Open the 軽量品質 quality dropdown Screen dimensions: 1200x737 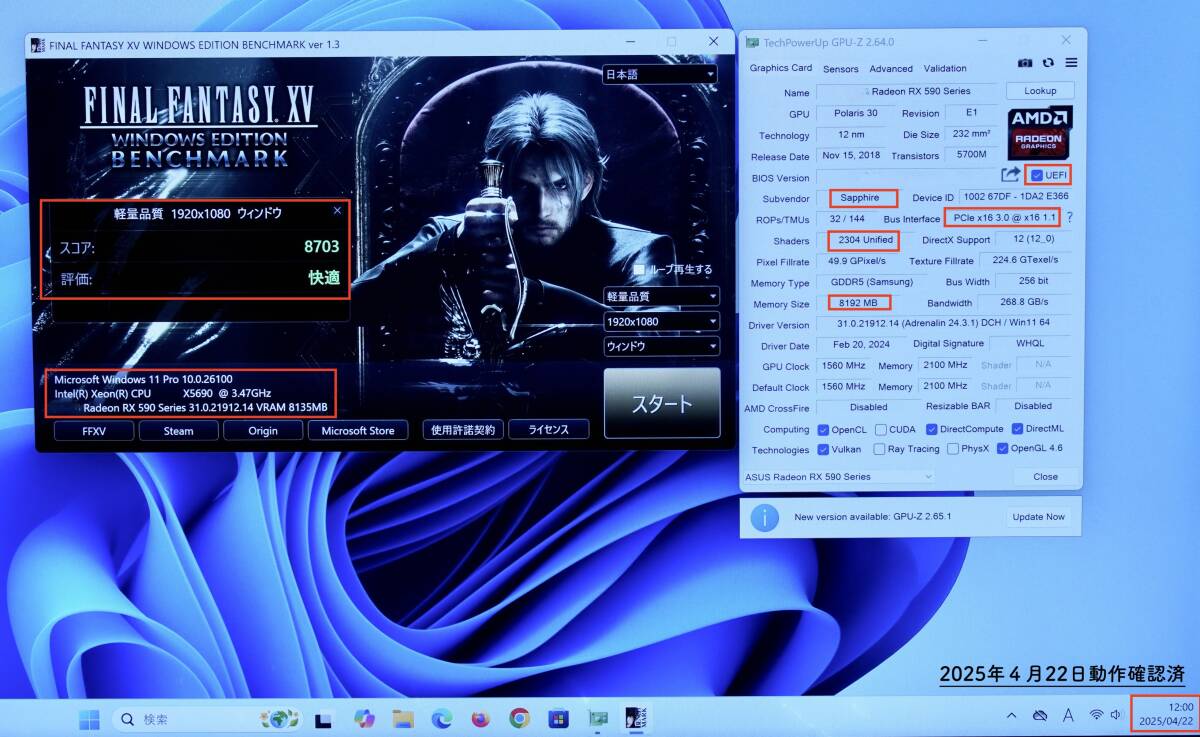tap(660, 296)
